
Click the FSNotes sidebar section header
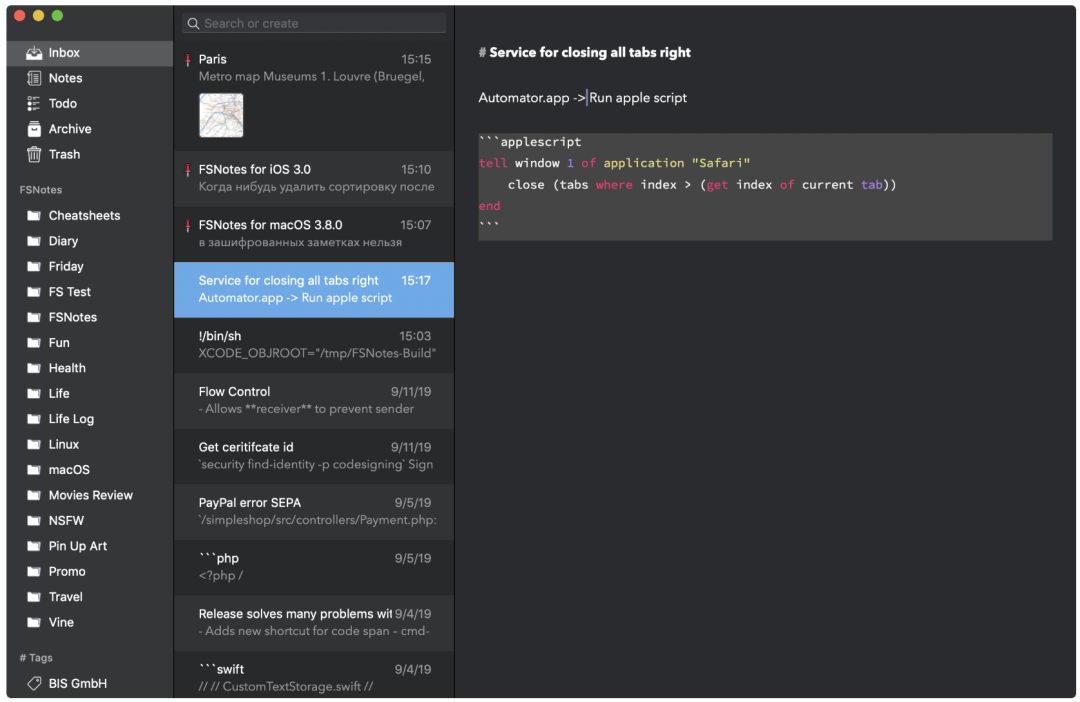[x=41, y=190]
